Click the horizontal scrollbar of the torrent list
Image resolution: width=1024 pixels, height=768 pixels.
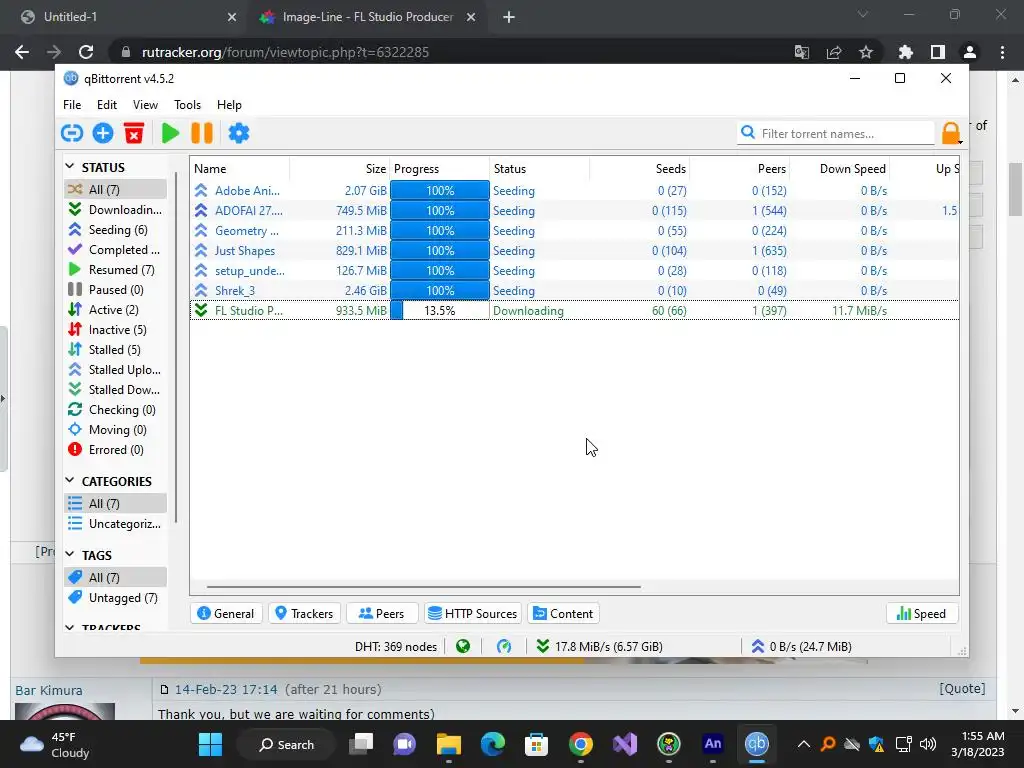(x=423, y=586)
